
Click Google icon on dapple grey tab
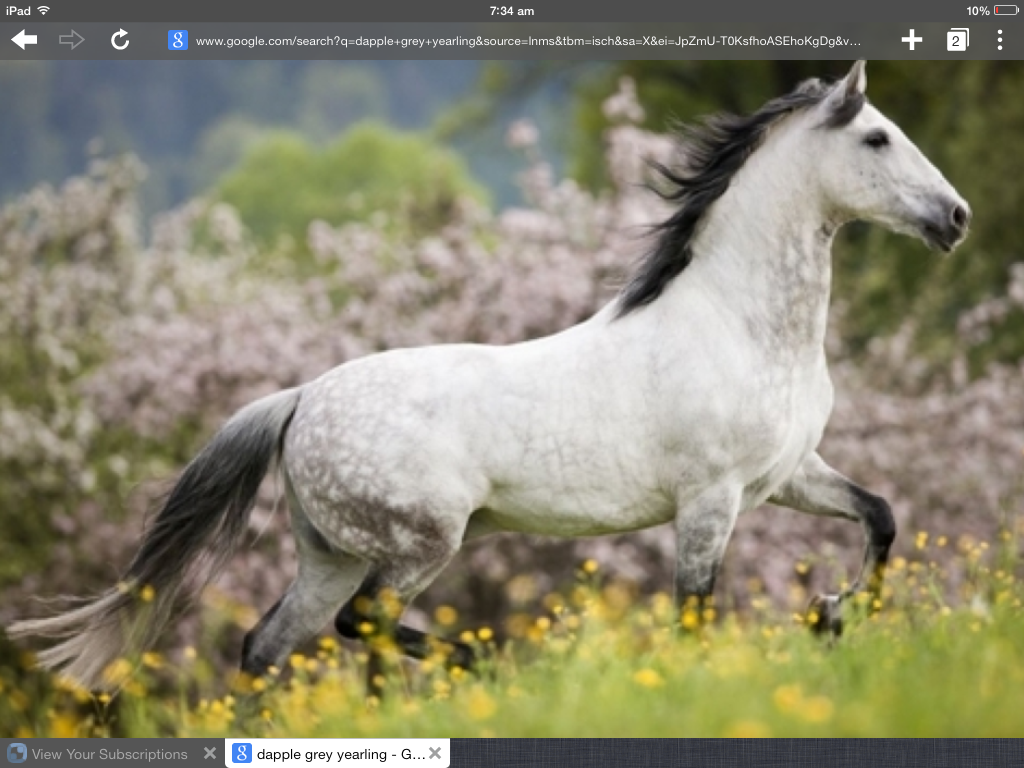(x=242, y=754)
